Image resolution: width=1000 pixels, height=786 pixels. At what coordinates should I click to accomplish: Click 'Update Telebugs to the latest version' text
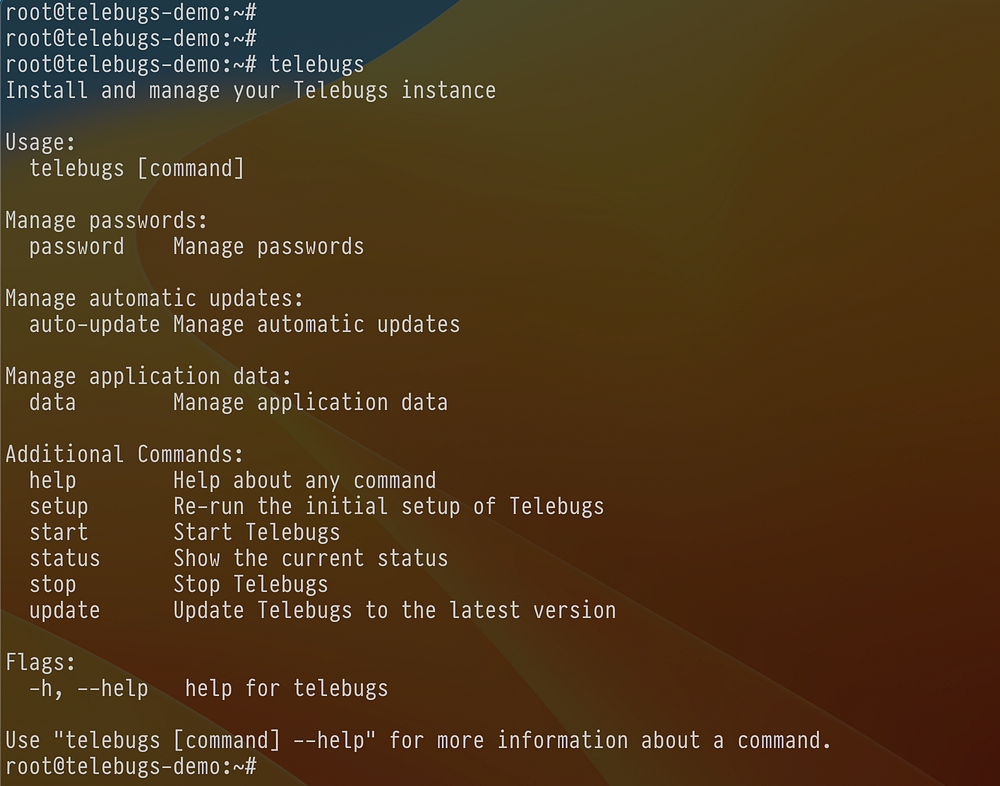tap(395, 610)
